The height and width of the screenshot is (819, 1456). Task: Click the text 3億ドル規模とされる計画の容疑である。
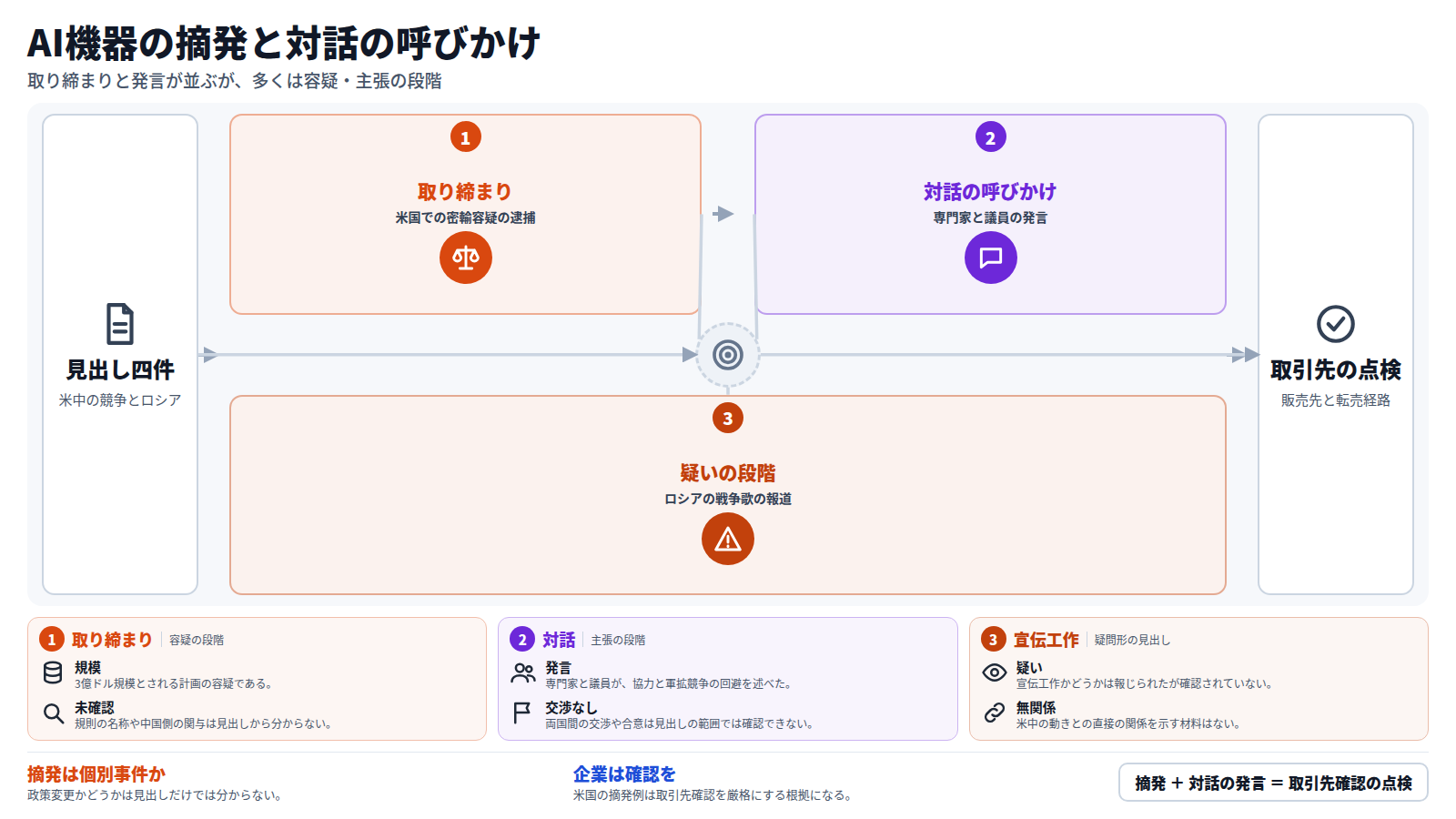click(174, 683)
